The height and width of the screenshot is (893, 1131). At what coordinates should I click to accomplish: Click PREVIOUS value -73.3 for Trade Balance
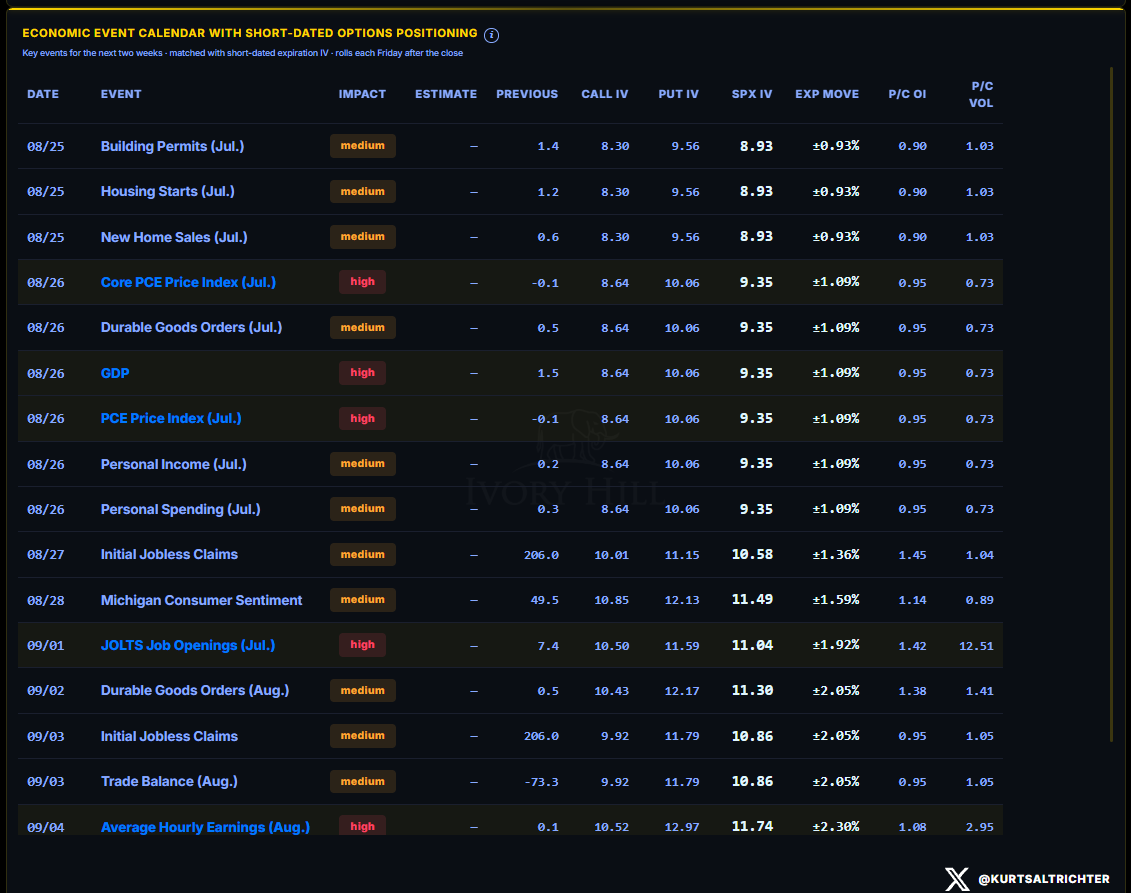pyautogui.click(x=541, y=782)
